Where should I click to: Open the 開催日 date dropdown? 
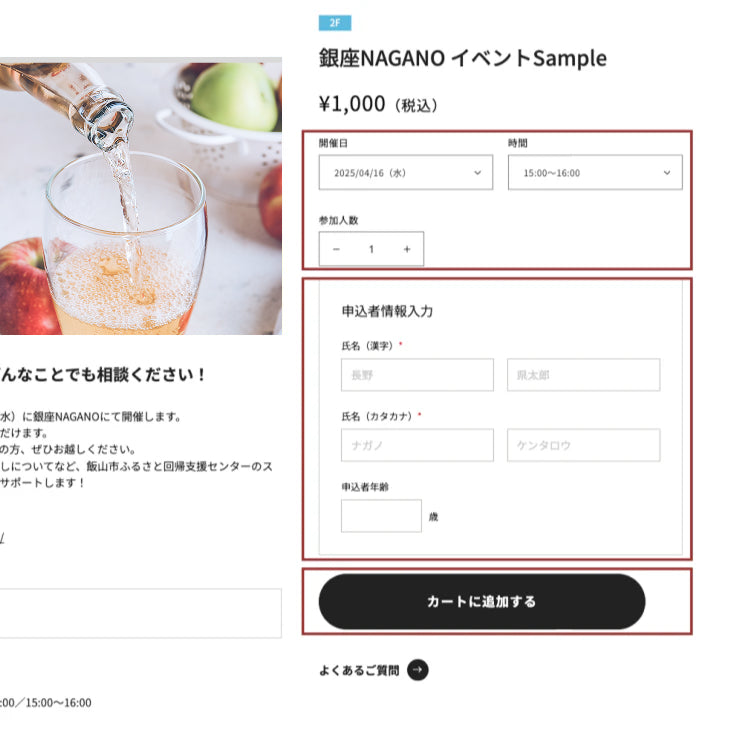(405, 173)
